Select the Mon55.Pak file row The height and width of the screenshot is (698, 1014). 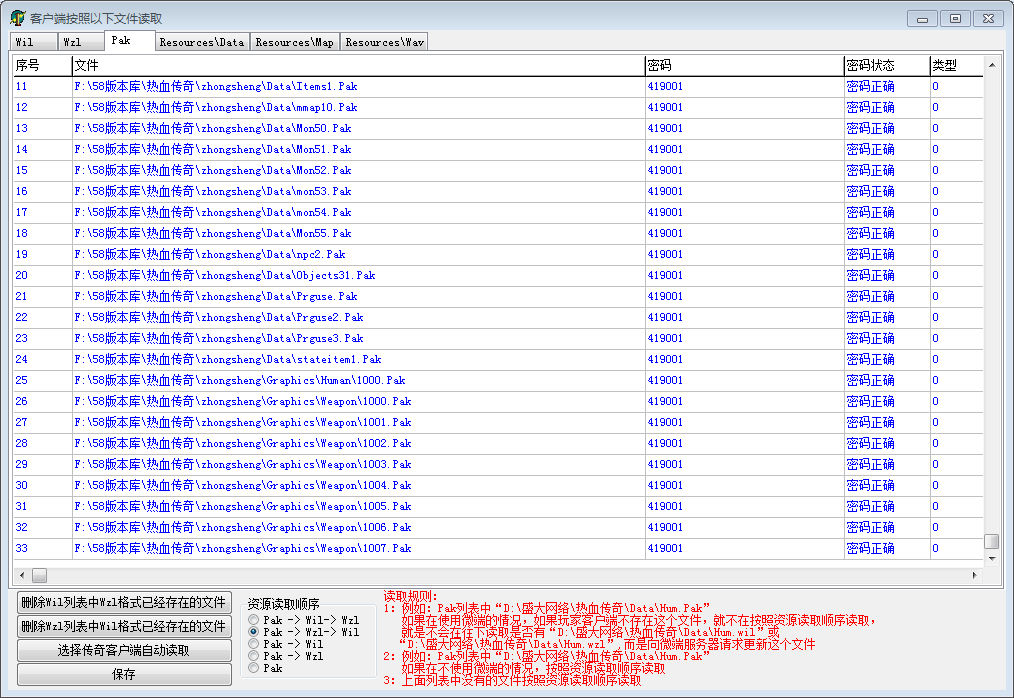pos(498,234)
